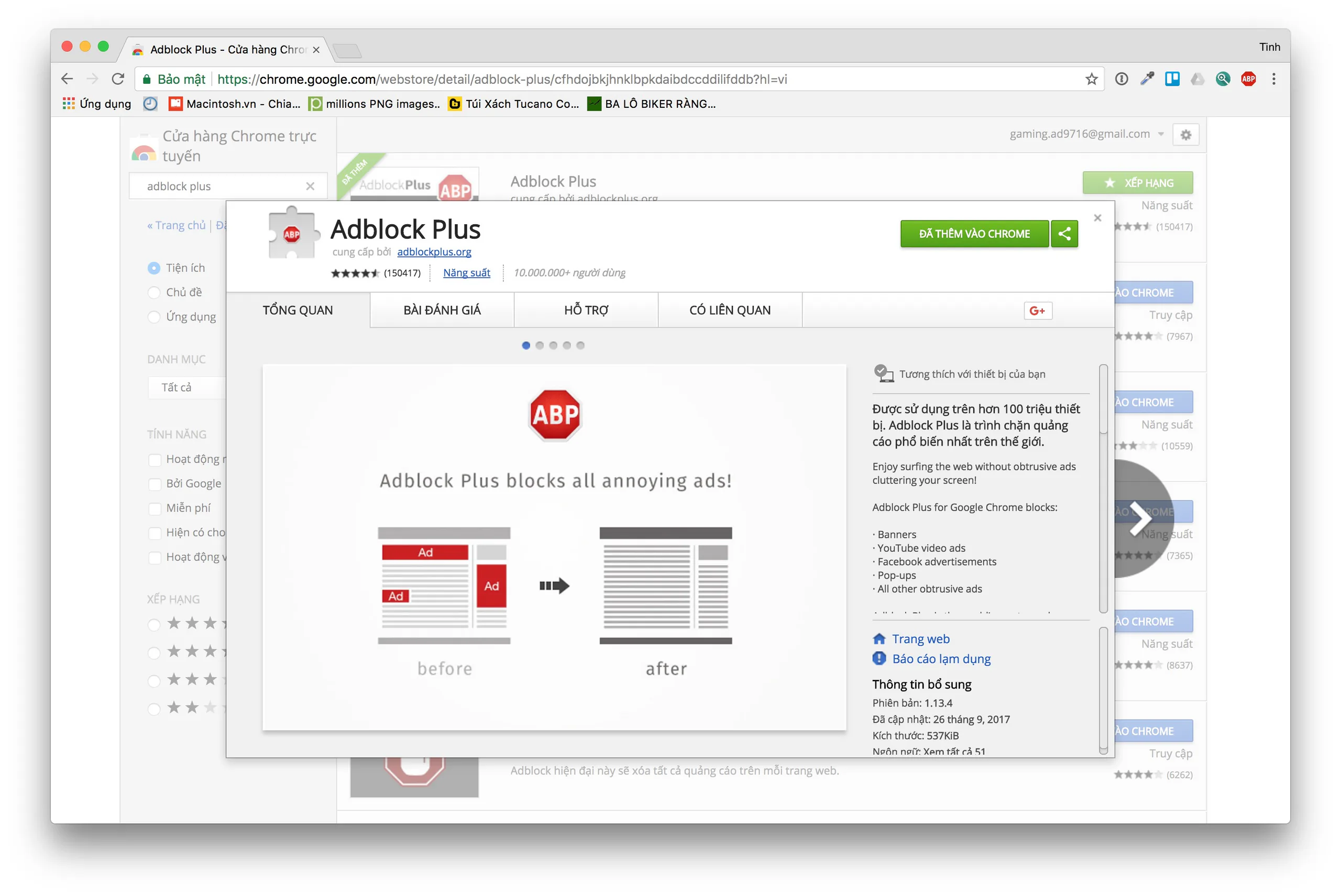This screenshot has height=896, width=1341.
Task: Click the description panel scrollbar
Action: click(1103, 489)
